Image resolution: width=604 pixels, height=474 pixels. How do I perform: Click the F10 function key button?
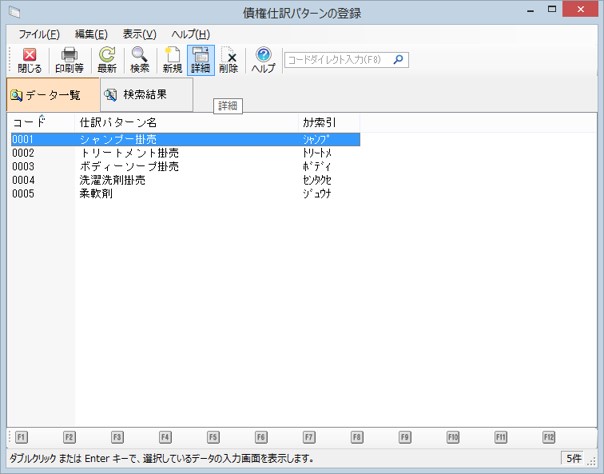coord(453,437)
